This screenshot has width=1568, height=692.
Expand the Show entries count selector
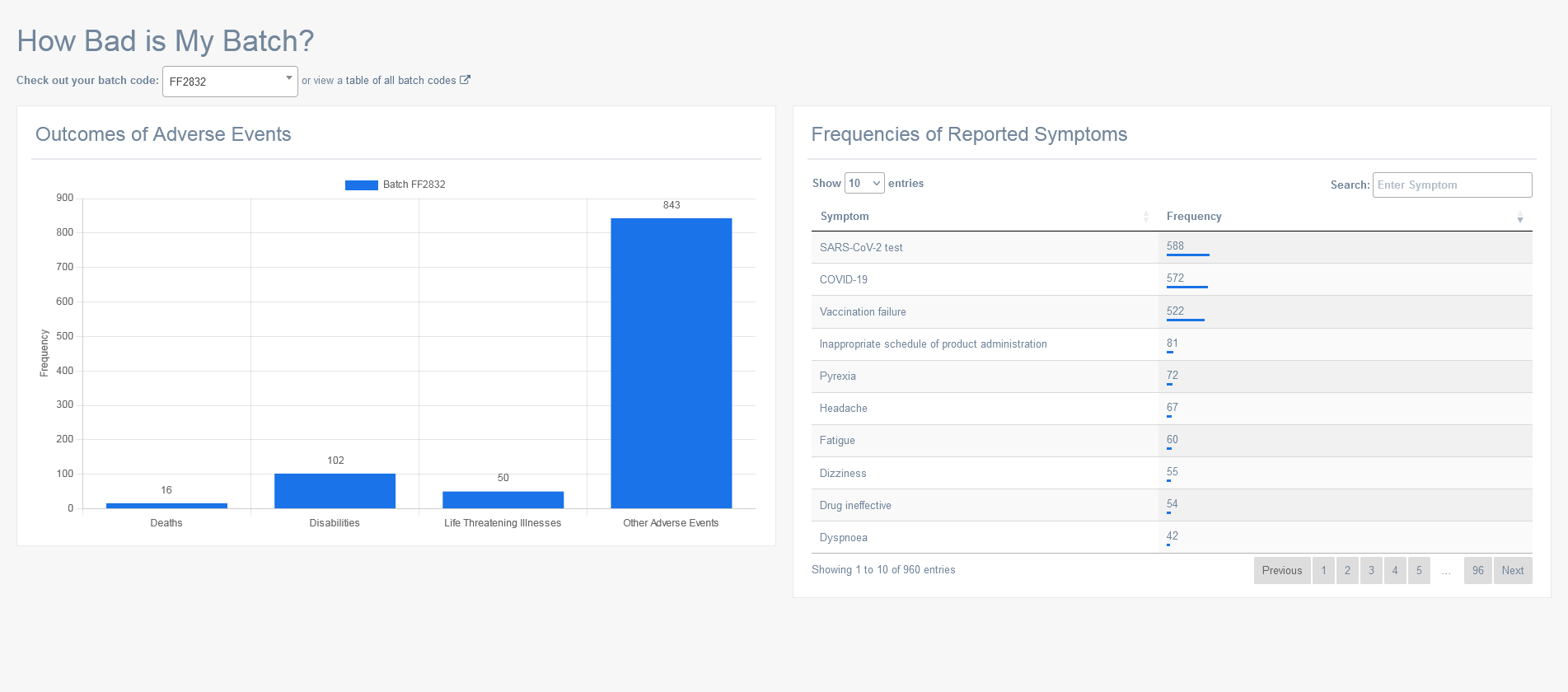pos(864,183)
